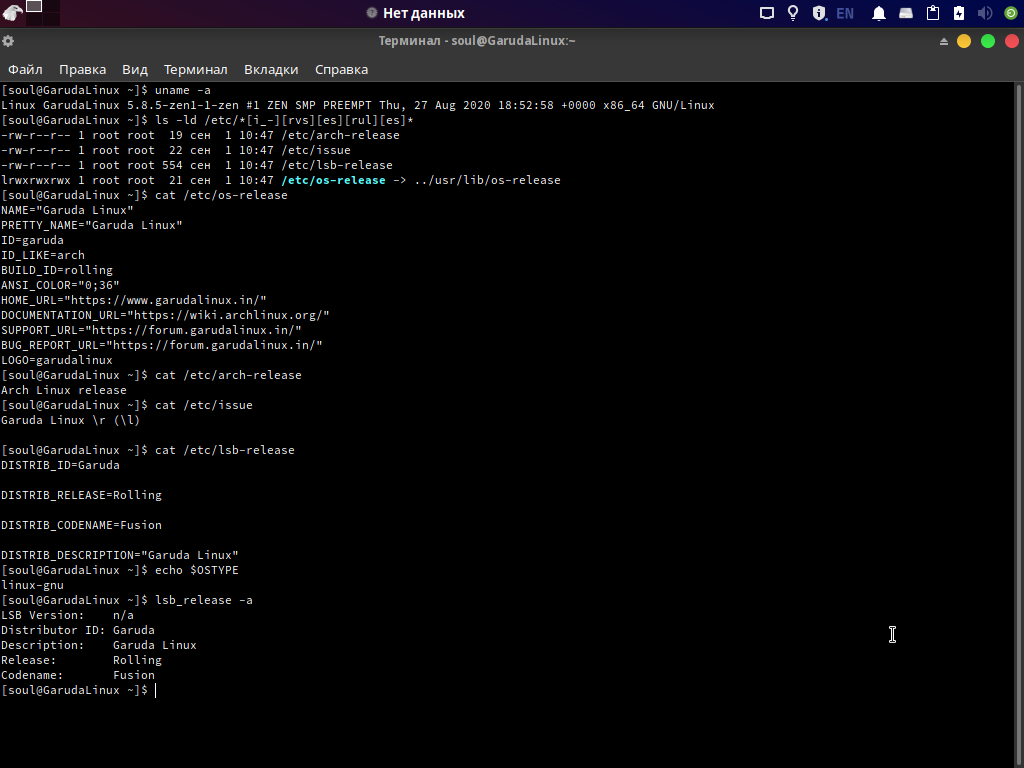Image resolution: width=1024 pixels, height=768 pixels.
Task: Click the "Codename: Fusion" line
Action: coord(78,676)
